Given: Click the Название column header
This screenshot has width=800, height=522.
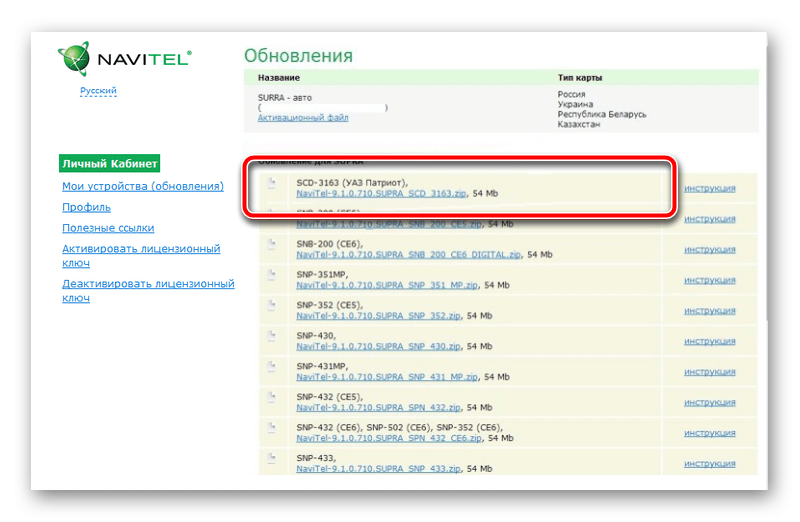Looking at the screenshot, I should click(279, 78).
